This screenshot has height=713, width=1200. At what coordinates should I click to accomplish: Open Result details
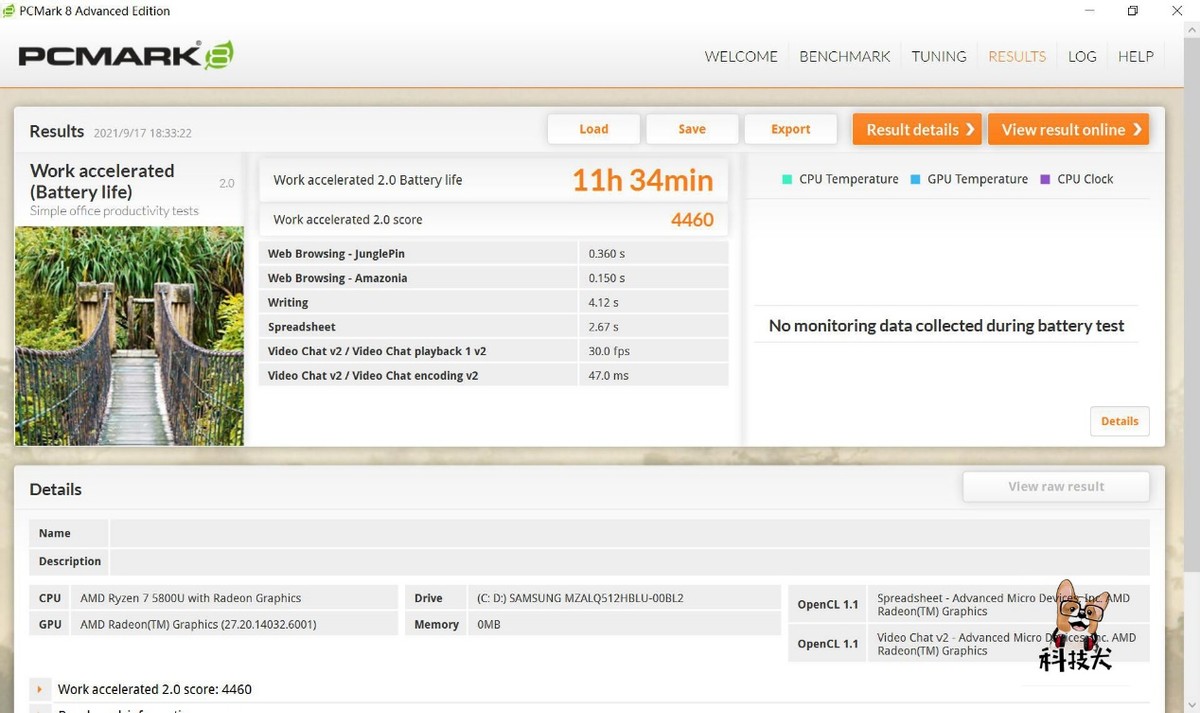coord(916,129)
